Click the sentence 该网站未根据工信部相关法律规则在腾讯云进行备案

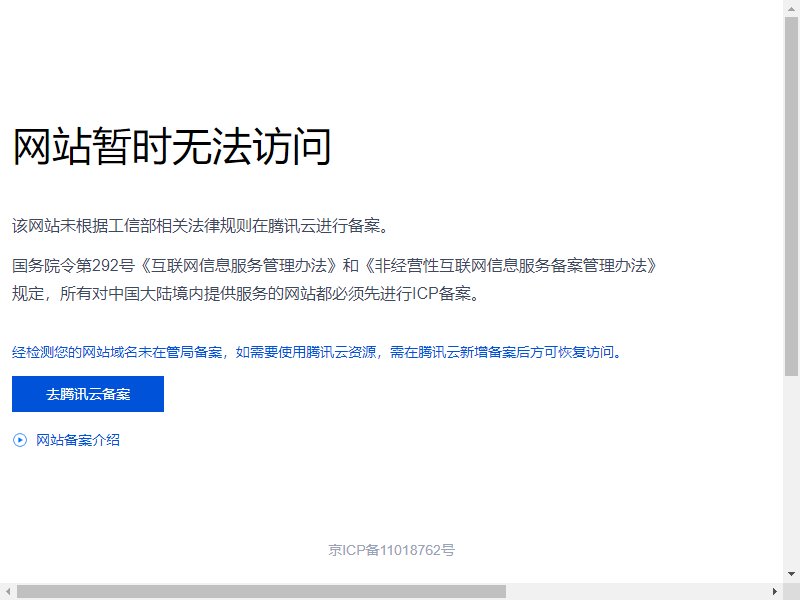click(200, 226)
